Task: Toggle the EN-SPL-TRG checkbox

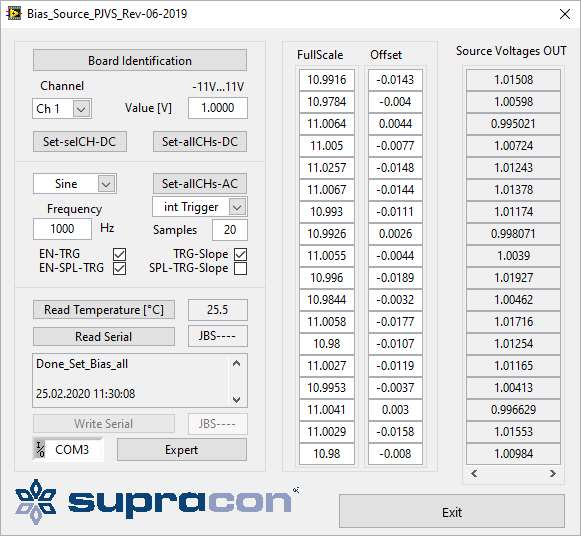Action: (119, 269)
